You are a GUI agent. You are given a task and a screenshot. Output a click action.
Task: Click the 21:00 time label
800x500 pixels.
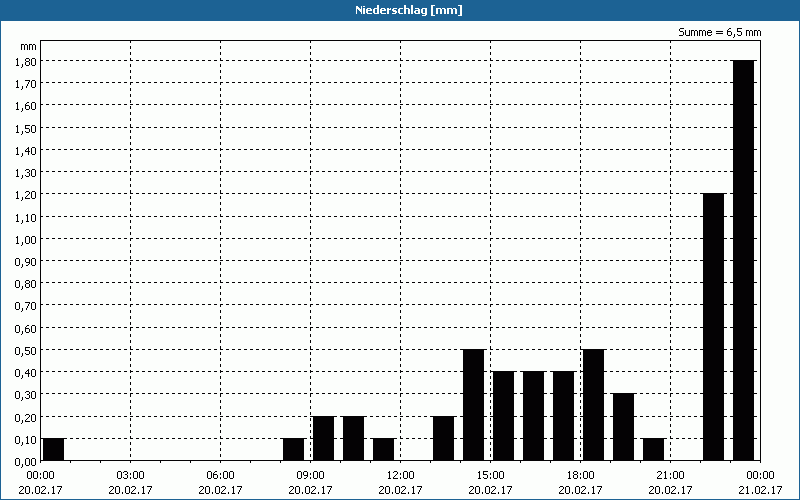(670, 475)
